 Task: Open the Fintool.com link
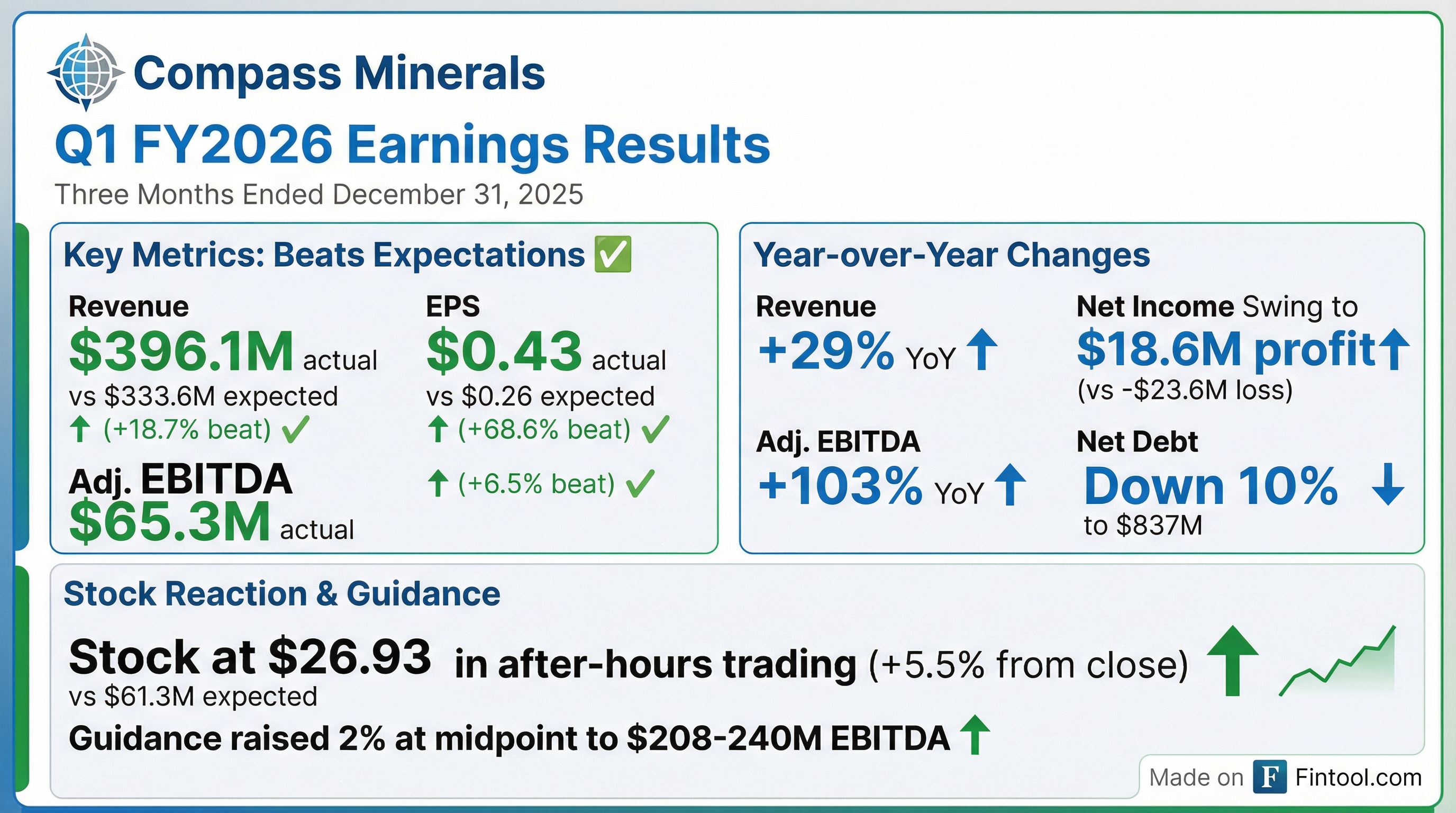tap(1358, 778)
